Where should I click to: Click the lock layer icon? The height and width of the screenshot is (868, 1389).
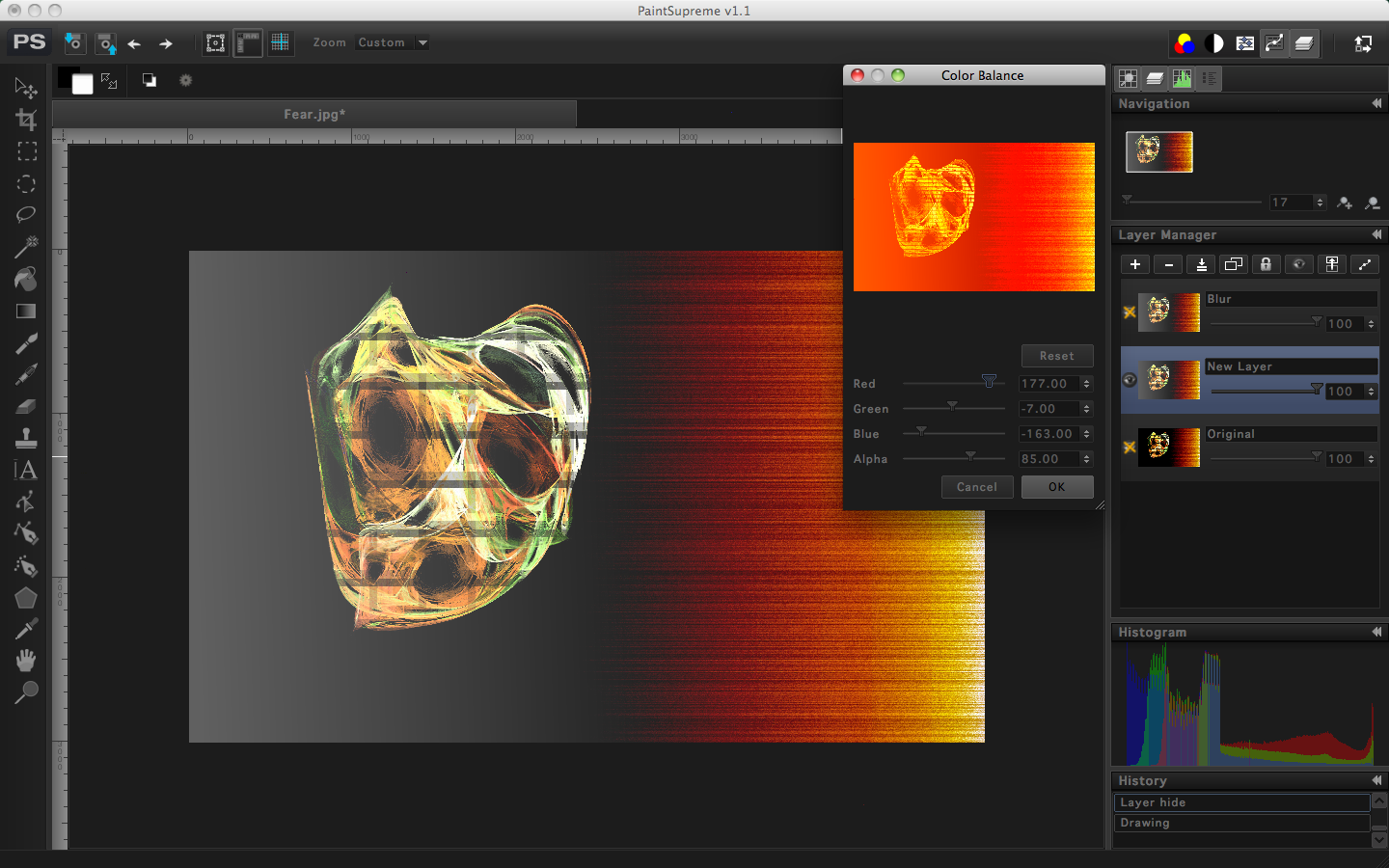[x=1266, y=264]
